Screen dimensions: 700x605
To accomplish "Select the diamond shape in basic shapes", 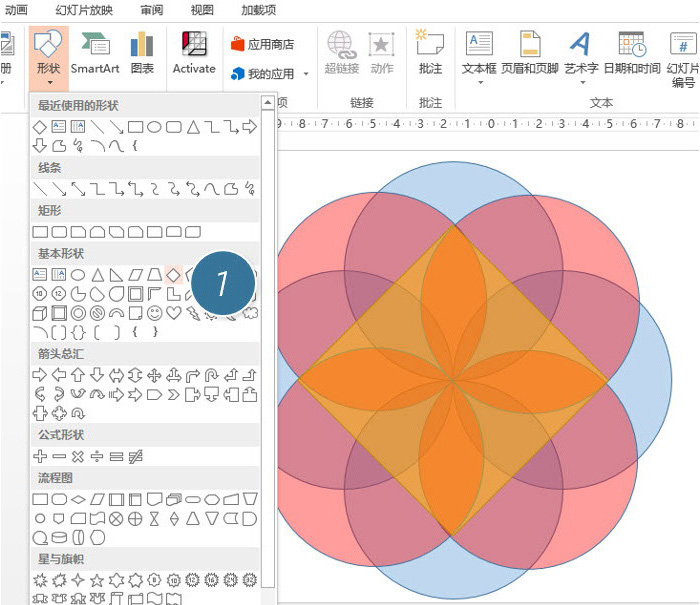I will [173, 275].
